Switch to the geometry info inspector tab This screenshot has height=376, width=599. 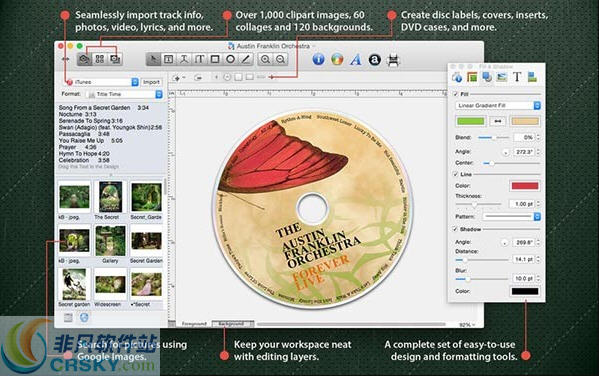(457, 77)
